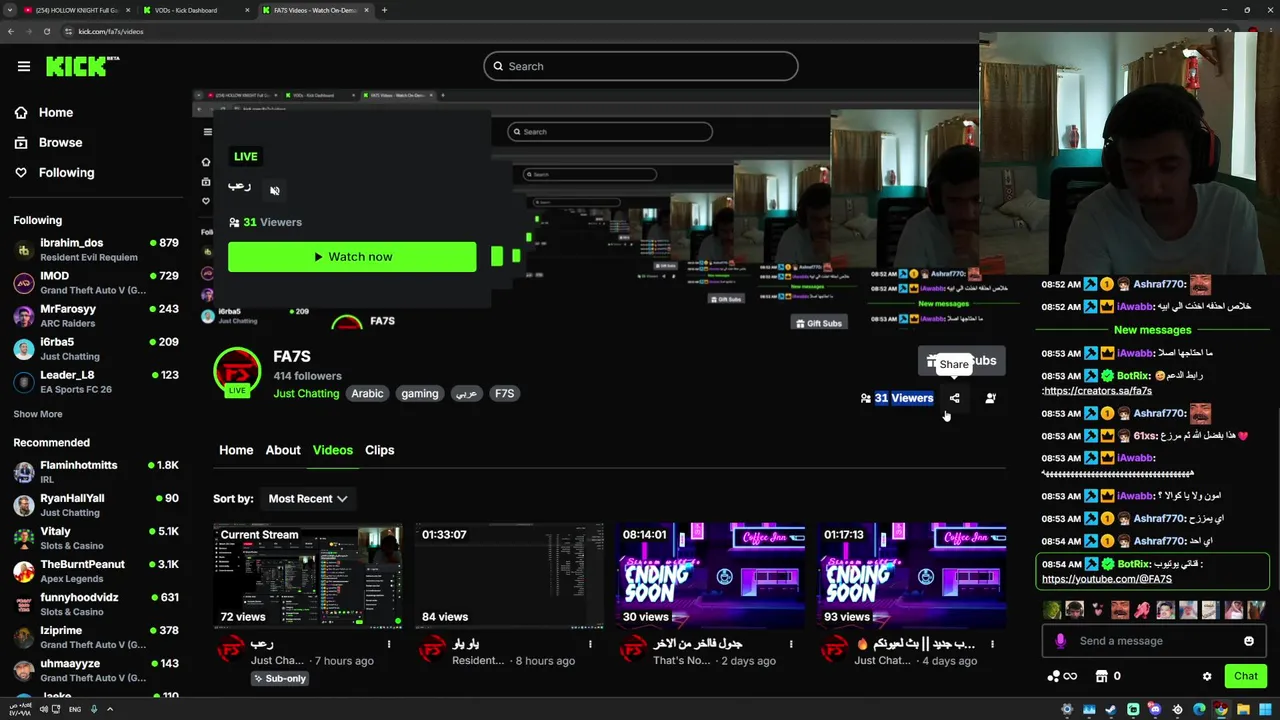Expand Show More under Following

coord(38,414)
